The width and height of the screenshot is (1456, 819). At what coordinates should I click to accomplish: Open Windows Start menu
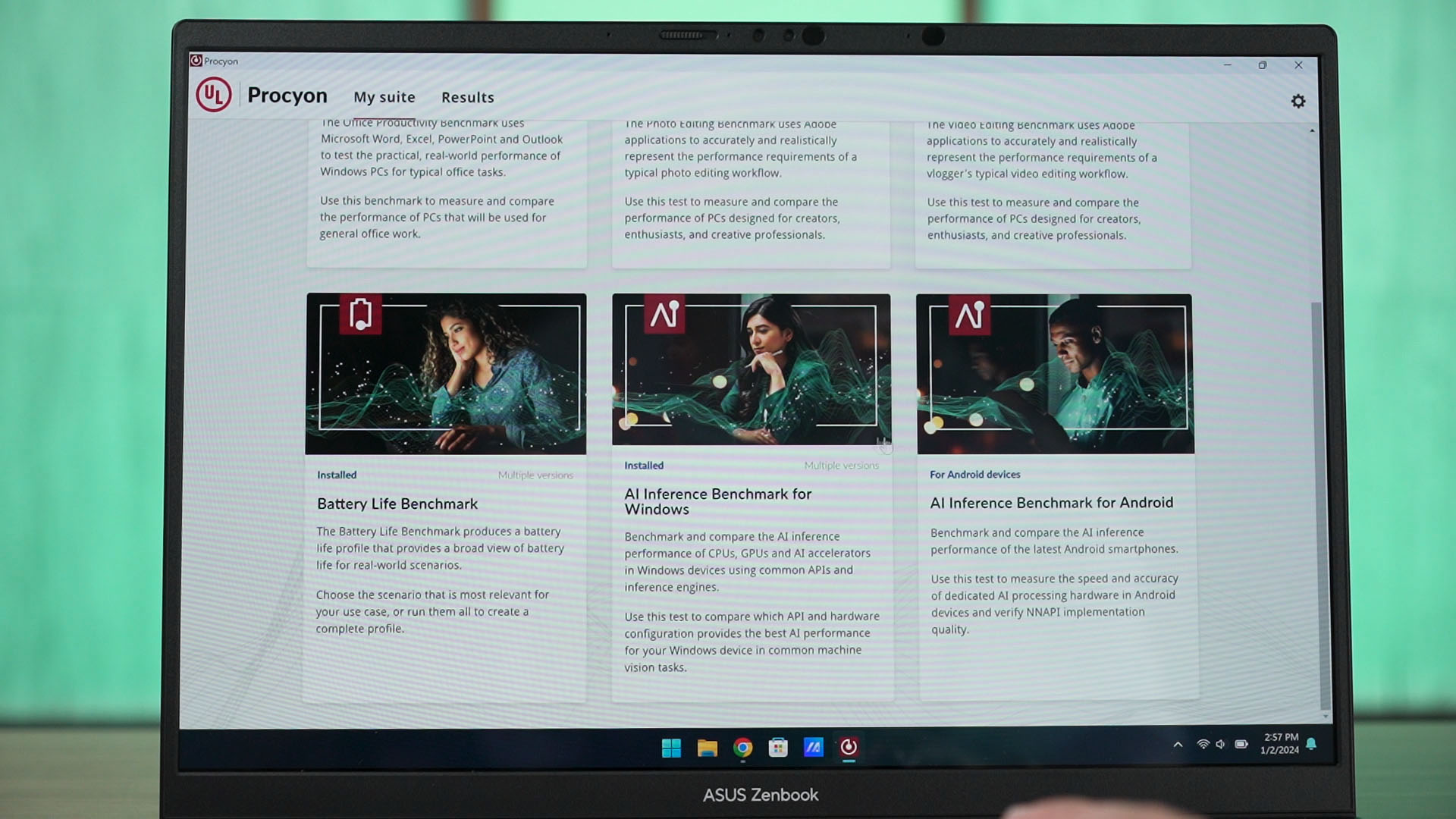click(671, 748)
